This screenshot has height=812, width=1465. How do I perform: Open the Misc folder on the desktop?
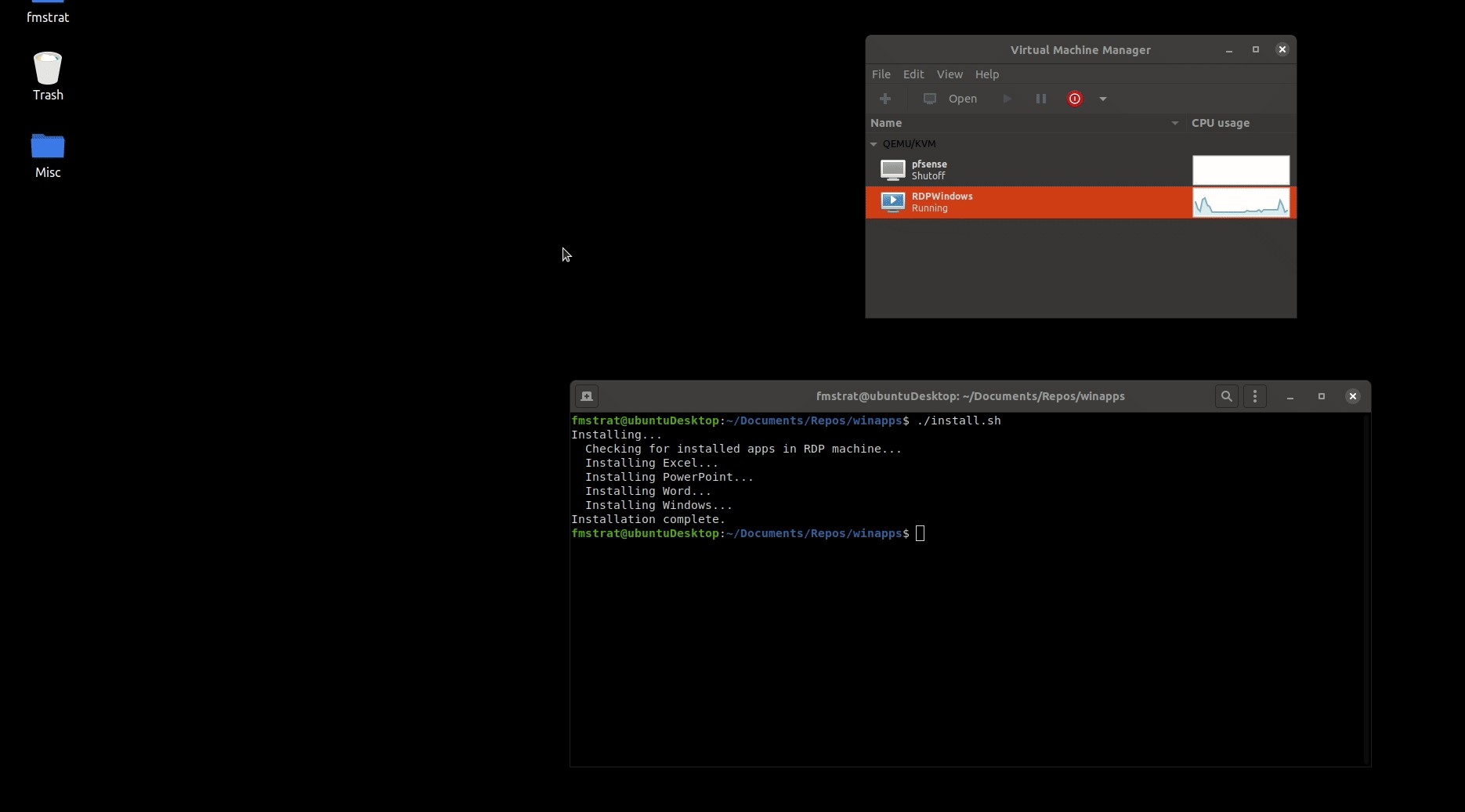point(47,153)
